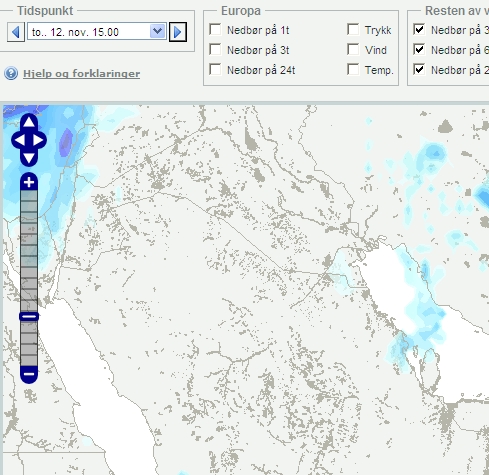489x475 pixels.
Task: Click the zoom slider handle
Action: click(29, 316)
